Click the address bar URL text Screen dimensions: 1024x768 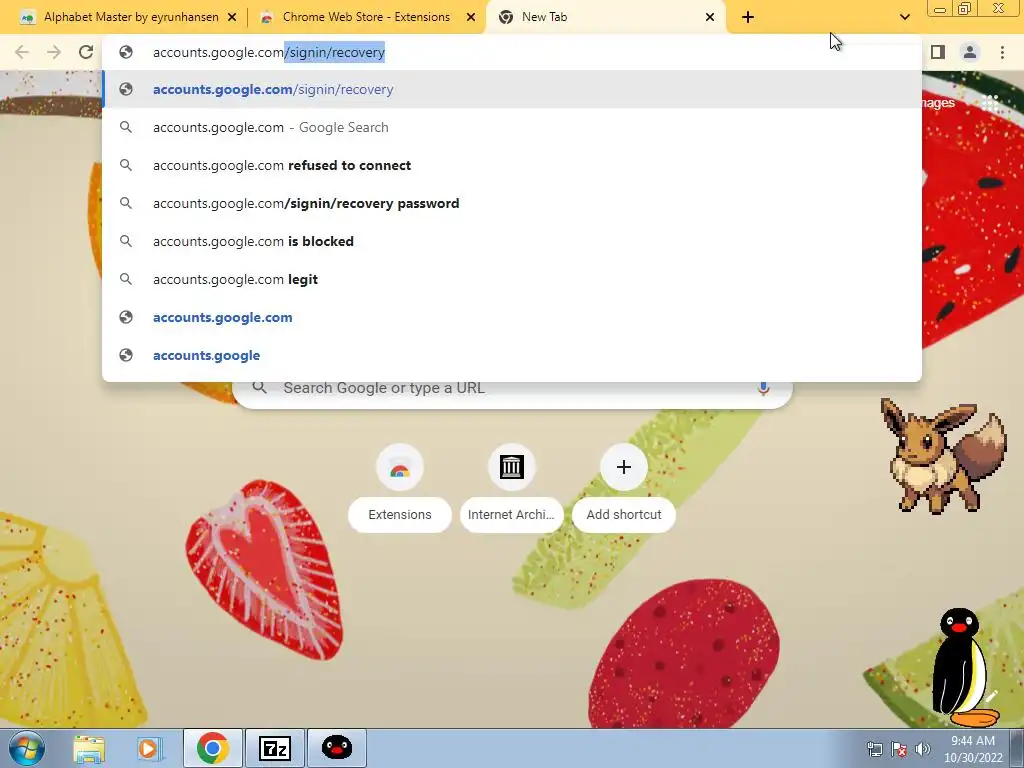click(x=269, y=52)
